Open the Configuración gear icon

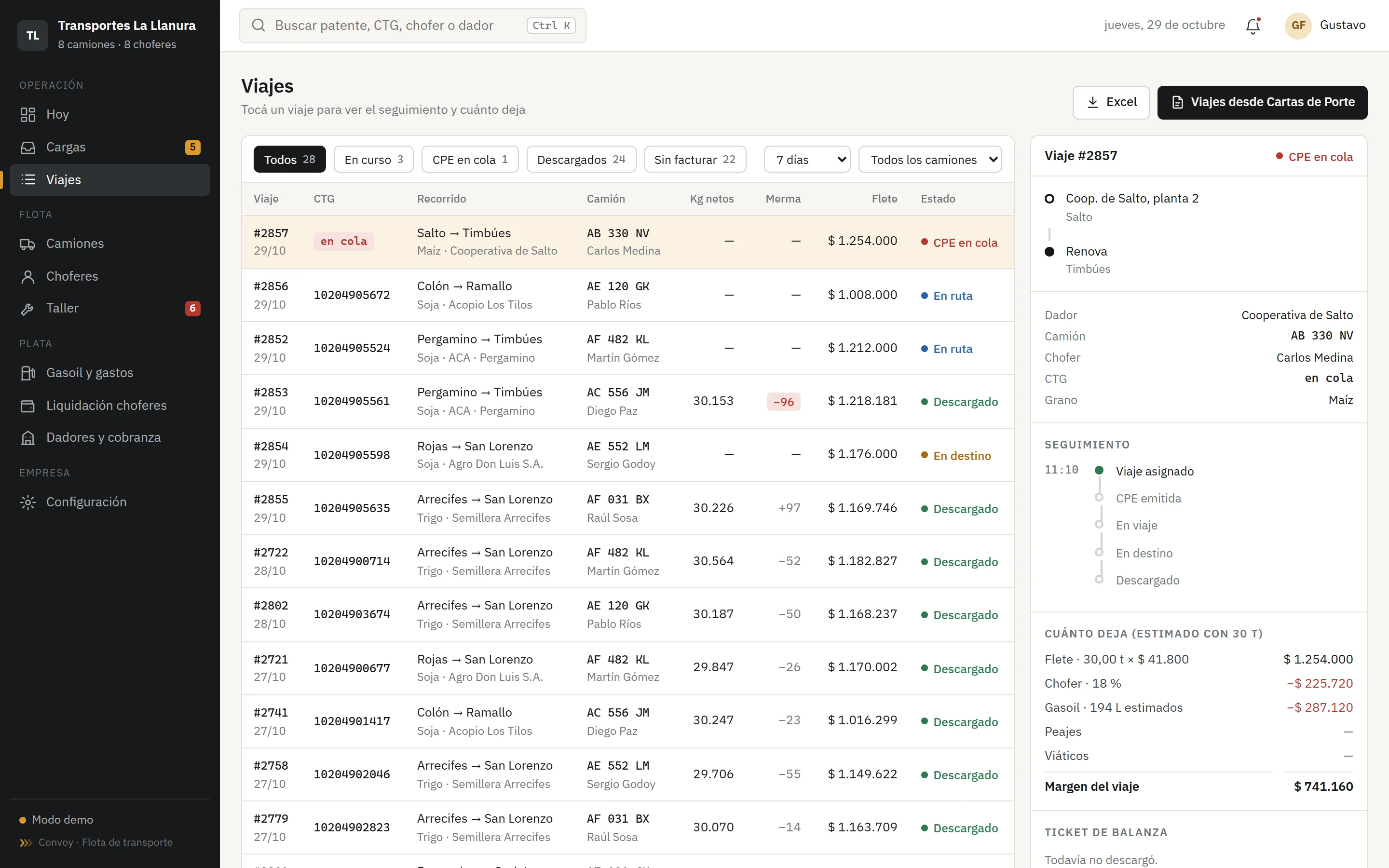(27, 502)
